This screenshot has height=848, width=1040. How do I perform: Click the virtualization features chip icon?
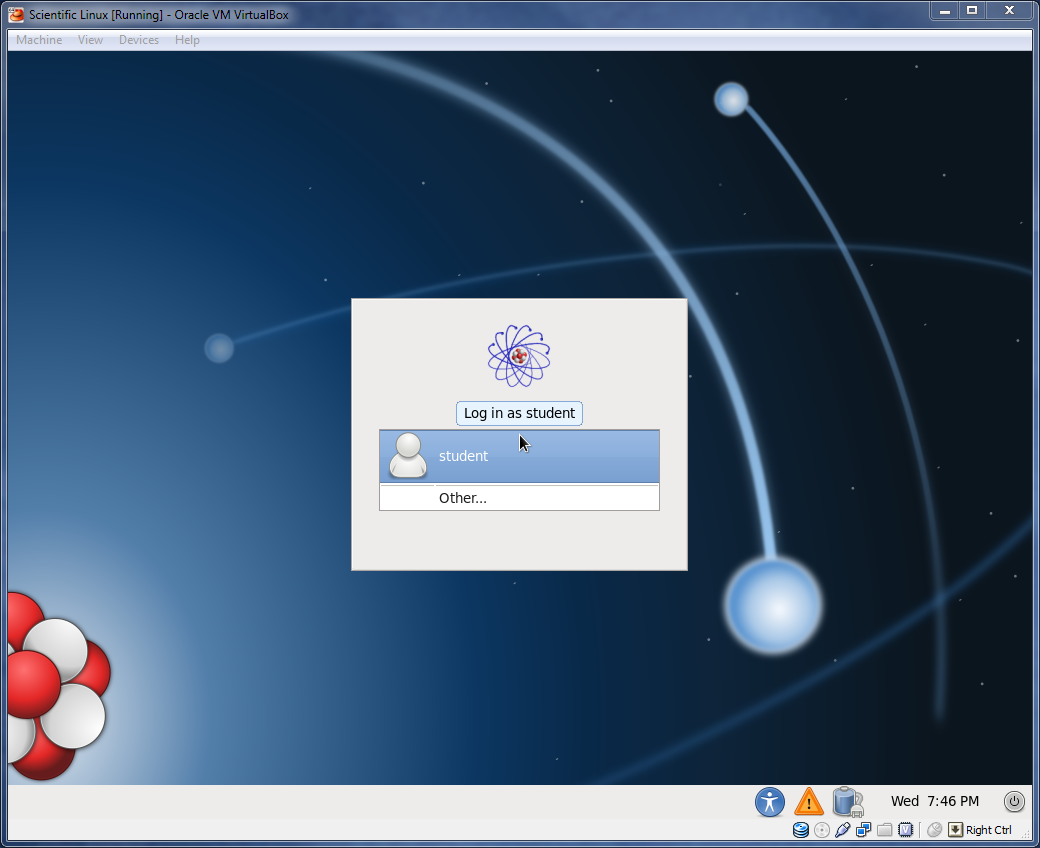(x=905, y=830)
